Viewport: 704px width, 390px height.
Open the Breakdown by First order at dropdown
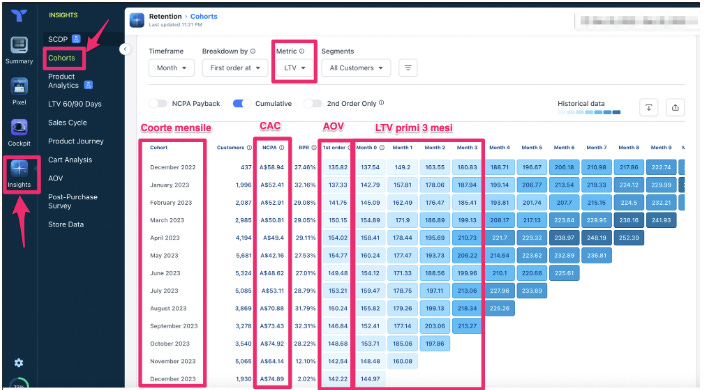coord(235,68)
